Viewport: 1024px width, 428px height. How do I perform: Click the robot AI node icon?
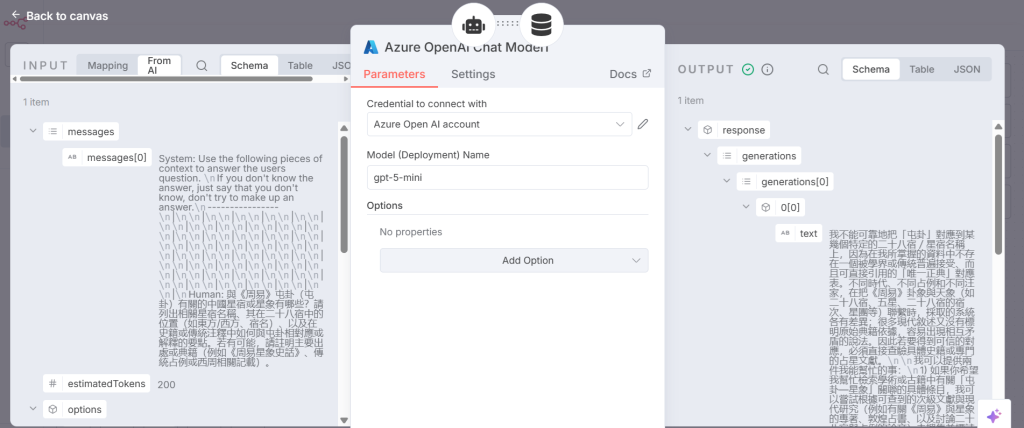(x=473, y=23)
